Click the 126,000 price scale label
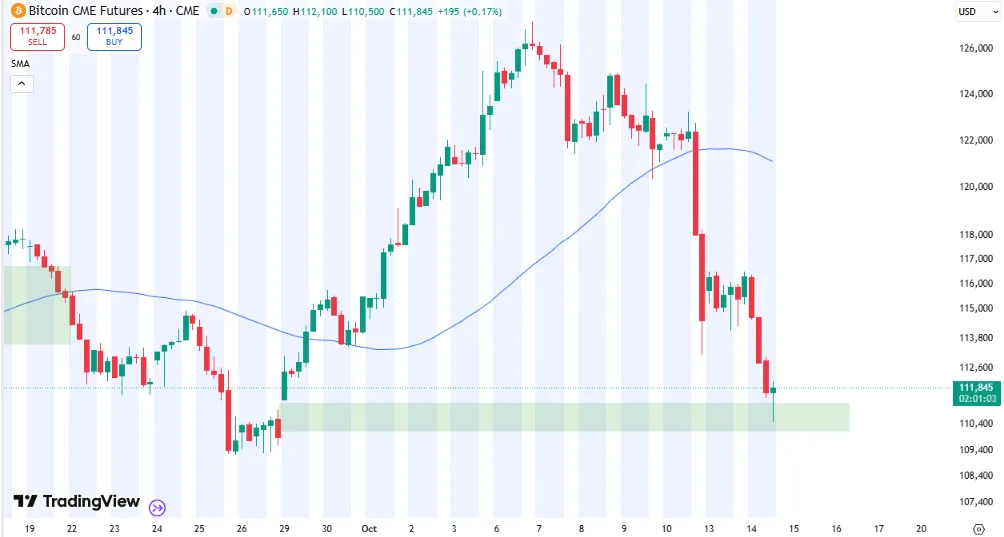The image size is (1004, 537). tap(975, 49)
